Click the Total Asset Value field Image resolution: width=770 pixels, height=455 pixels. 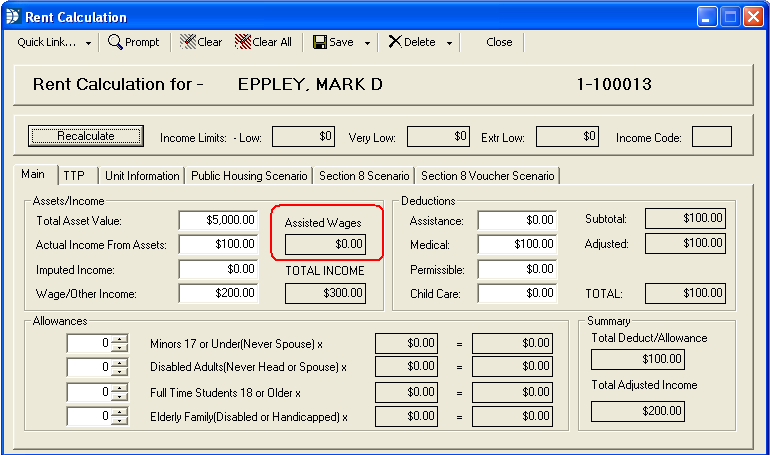[x=218, y=220]
